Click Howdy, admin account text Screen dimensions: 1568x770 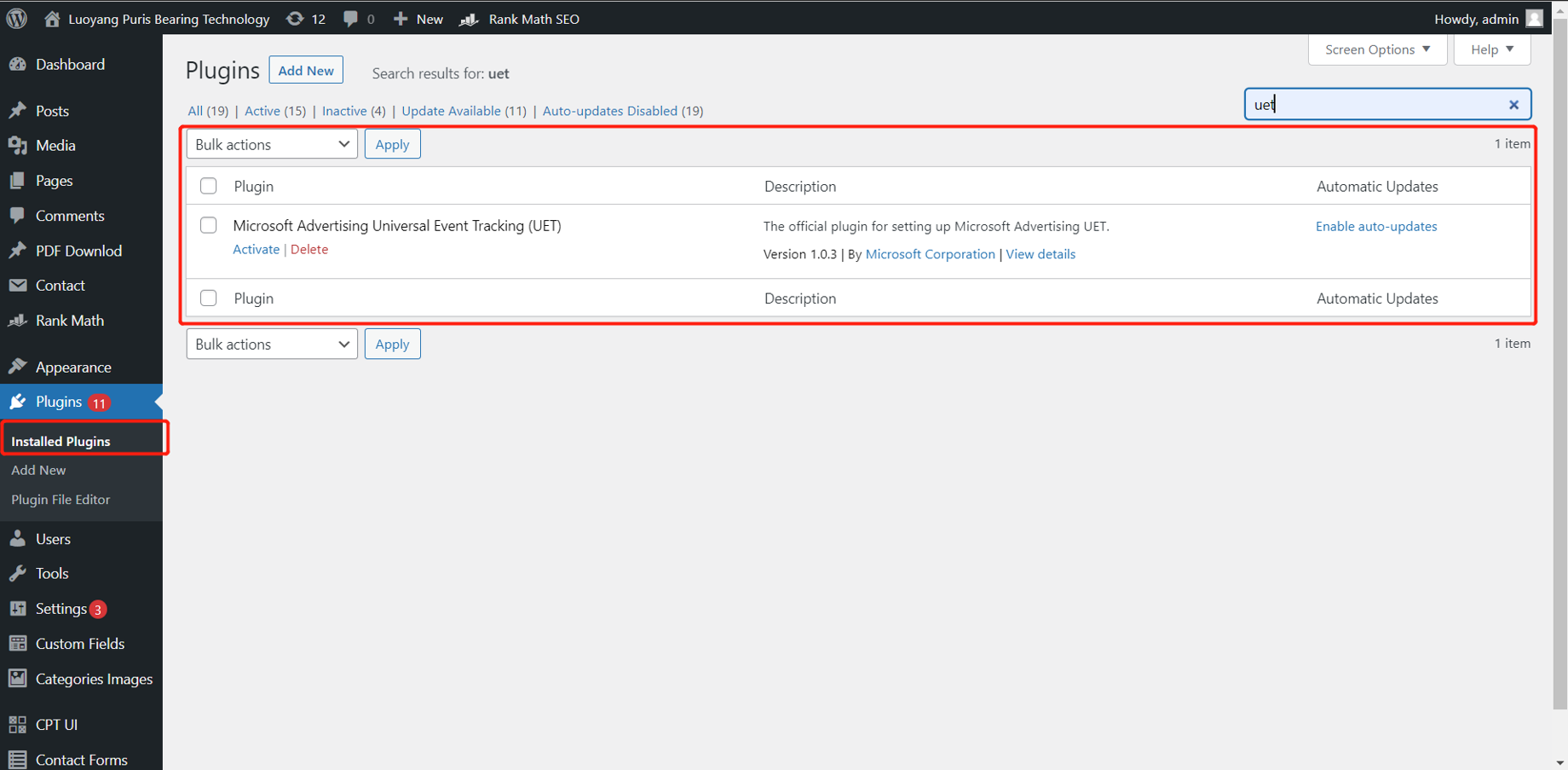tap(1476, 19)
